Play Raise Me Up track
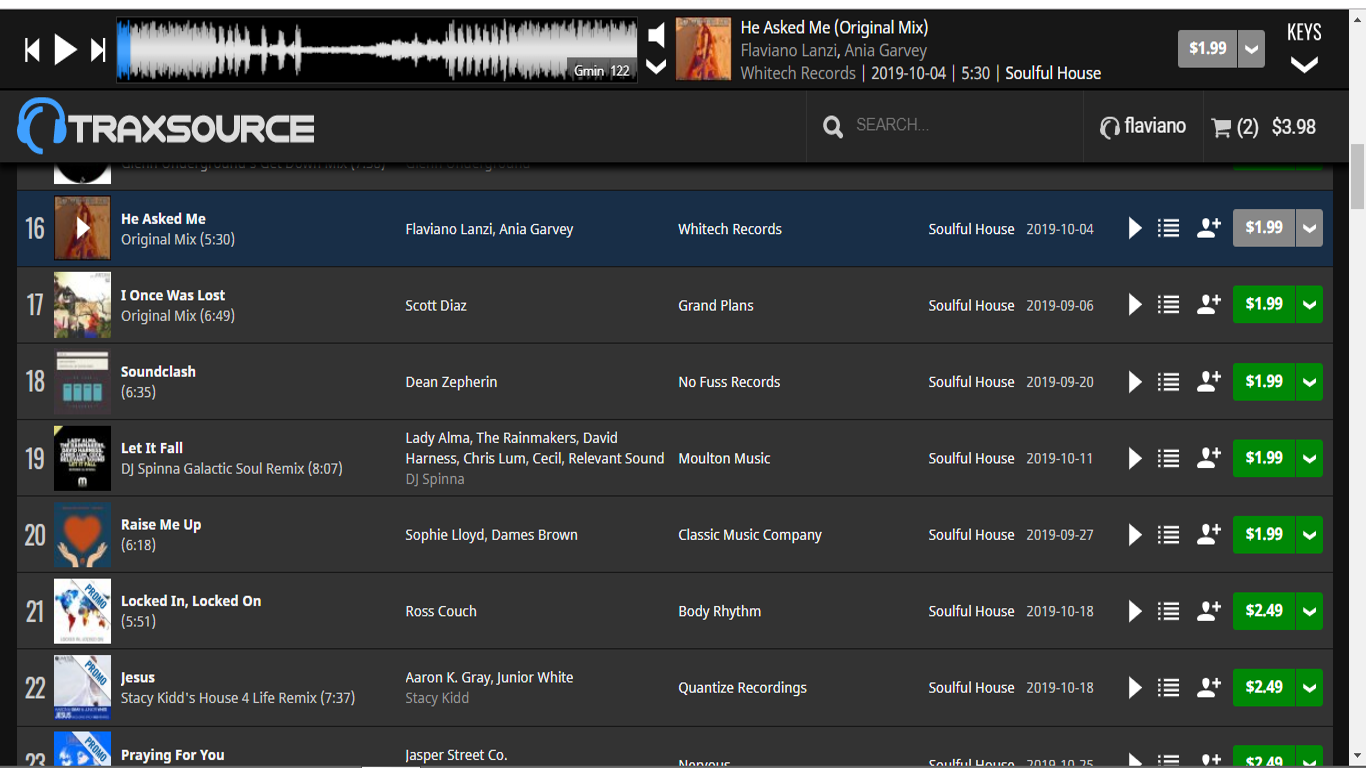The width and height of the screenshot is (1366, 768). [1135, 534]
